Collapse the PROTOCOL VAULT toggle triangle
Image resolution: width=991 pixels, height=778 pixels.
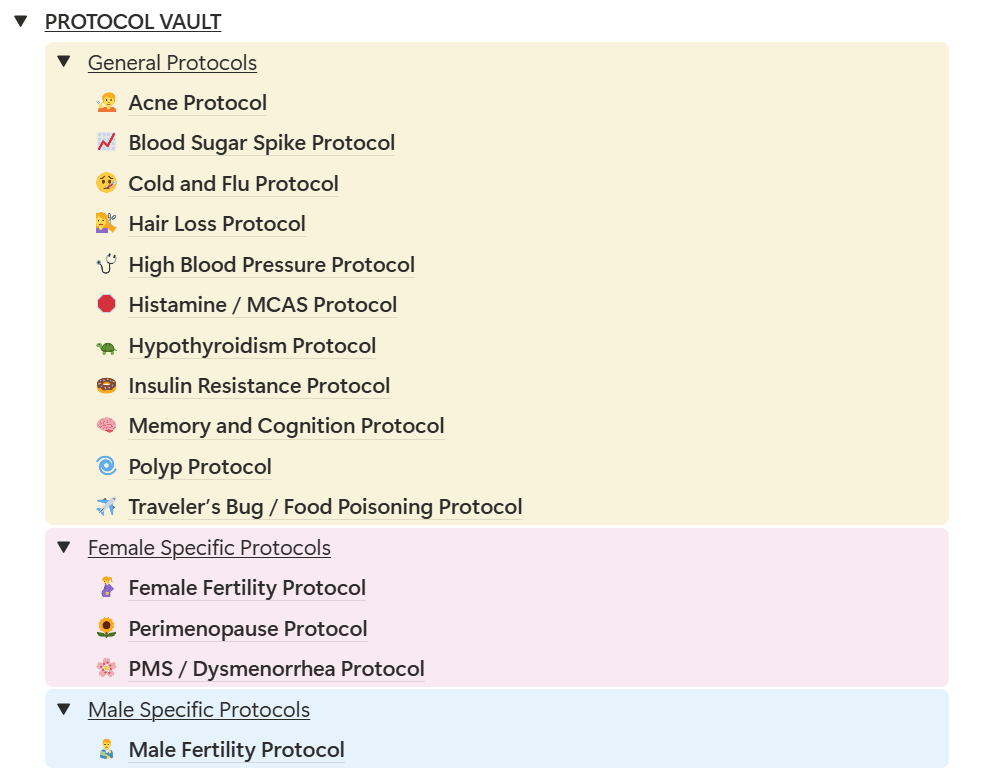pyautogui.click(x=21, y=21)
